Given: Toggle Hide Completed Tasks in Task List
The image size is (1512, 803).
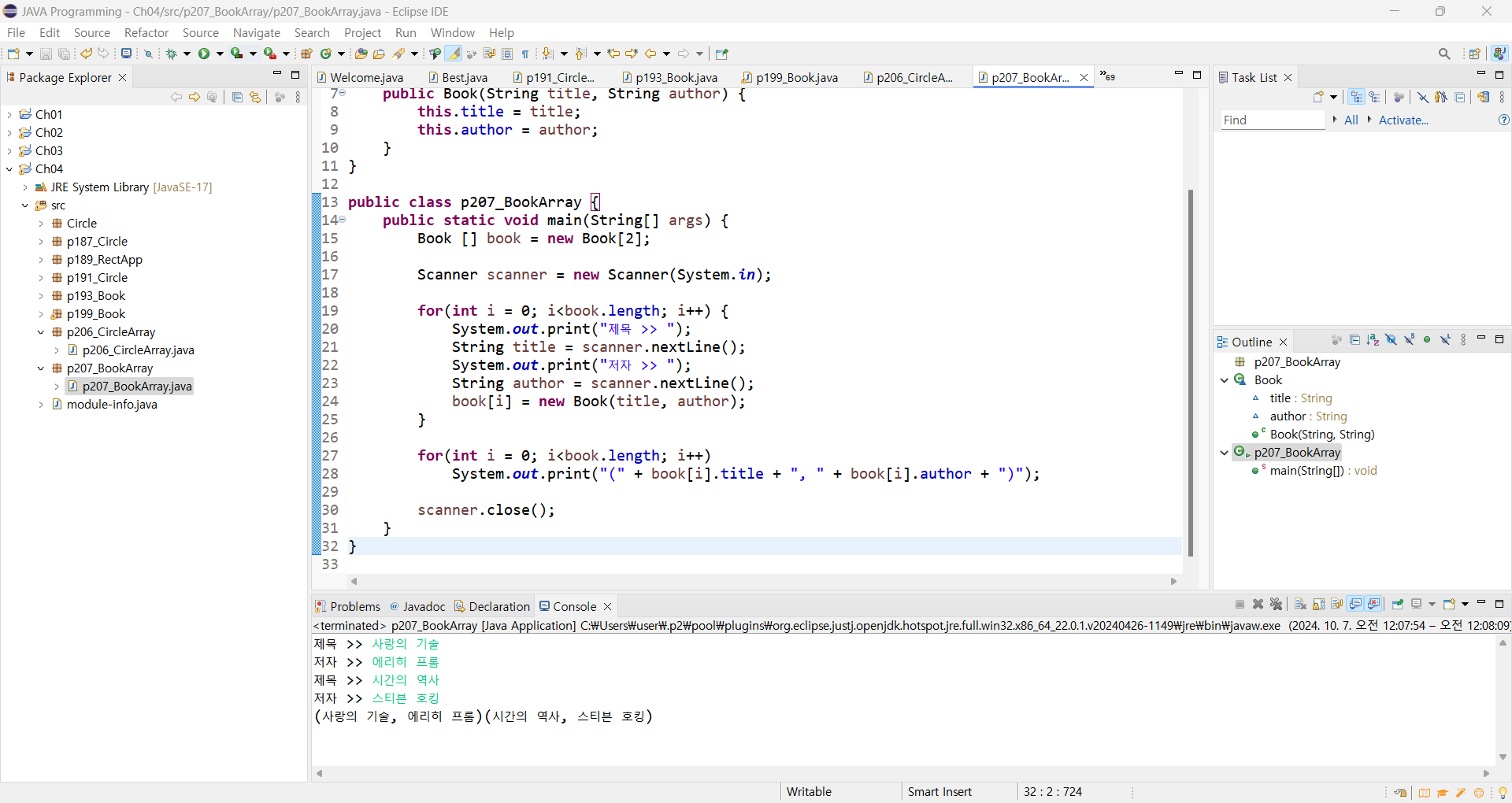Looking at the screenshot, I should tap(1423, 97).
